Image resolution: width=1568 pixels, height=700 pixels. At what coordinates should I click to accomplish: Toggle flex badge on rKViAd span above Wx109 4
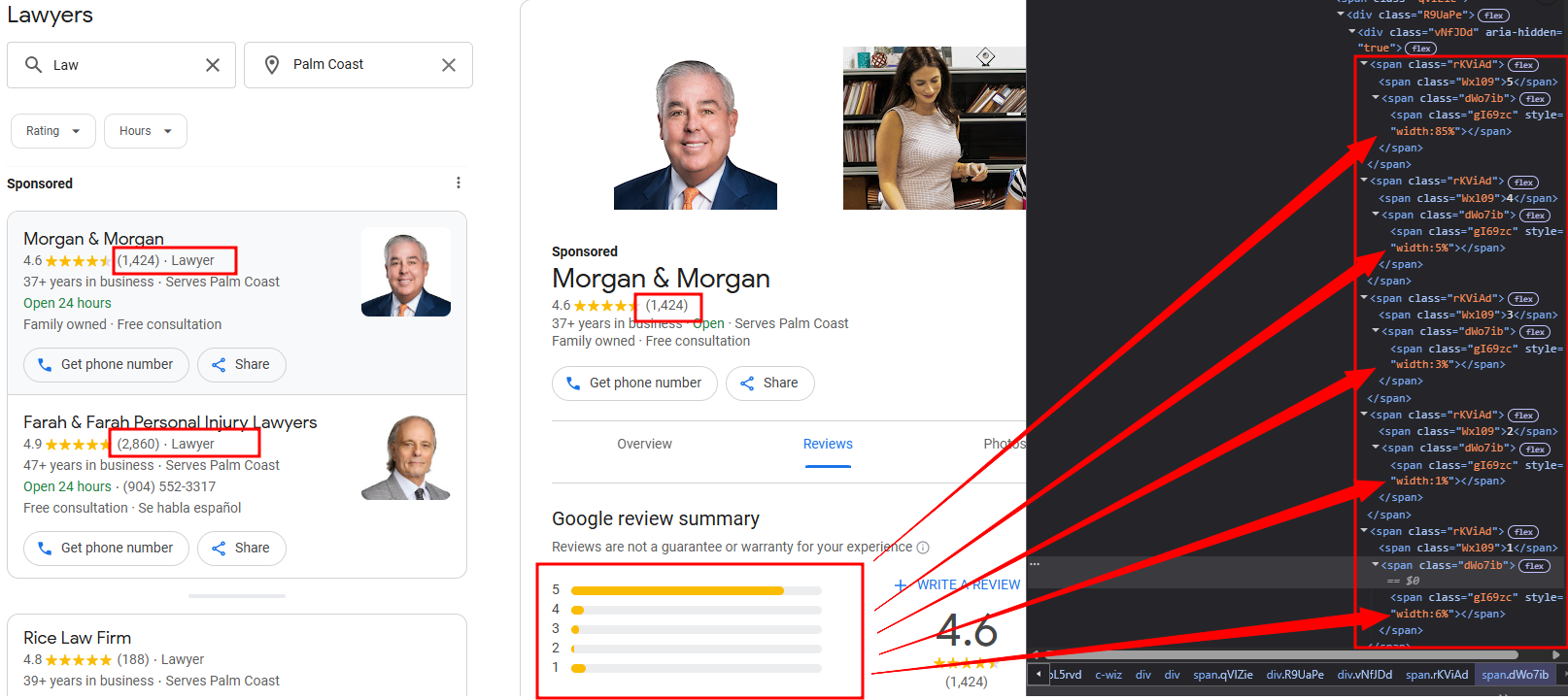coord(1523,183)
